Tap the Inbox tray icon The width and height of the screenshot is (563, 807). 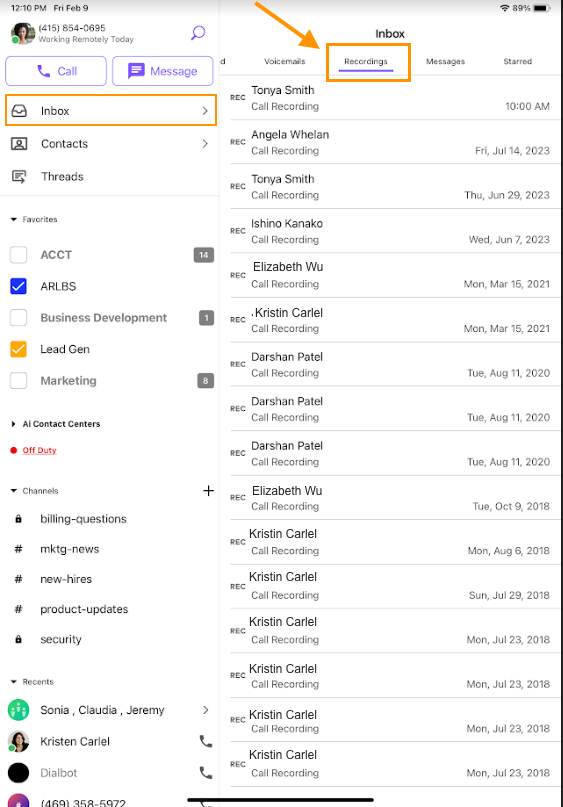[19, 111]
